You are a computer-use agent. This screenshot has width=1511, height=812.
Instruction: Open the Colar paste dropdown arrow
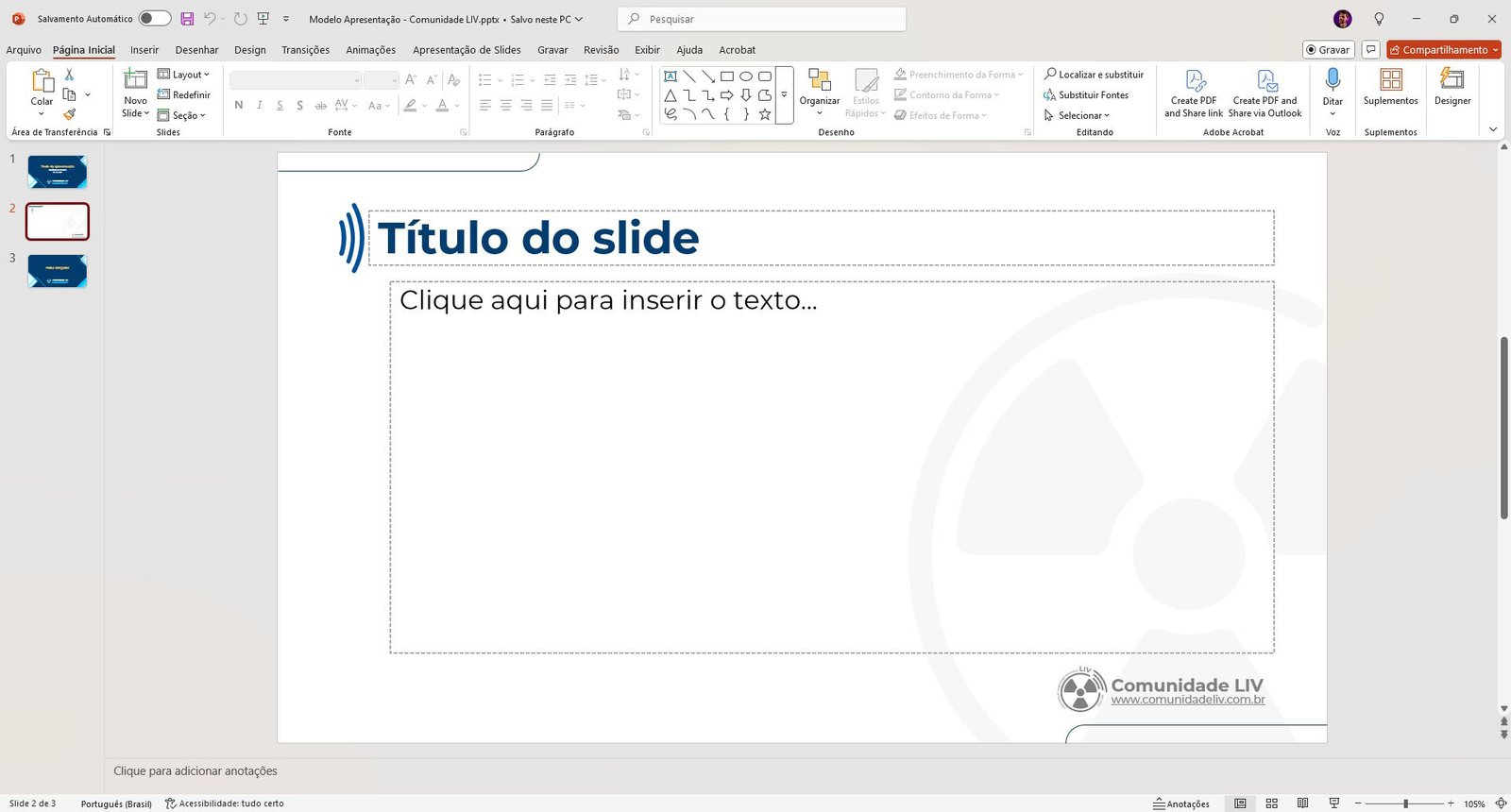(x=42, y=113)
